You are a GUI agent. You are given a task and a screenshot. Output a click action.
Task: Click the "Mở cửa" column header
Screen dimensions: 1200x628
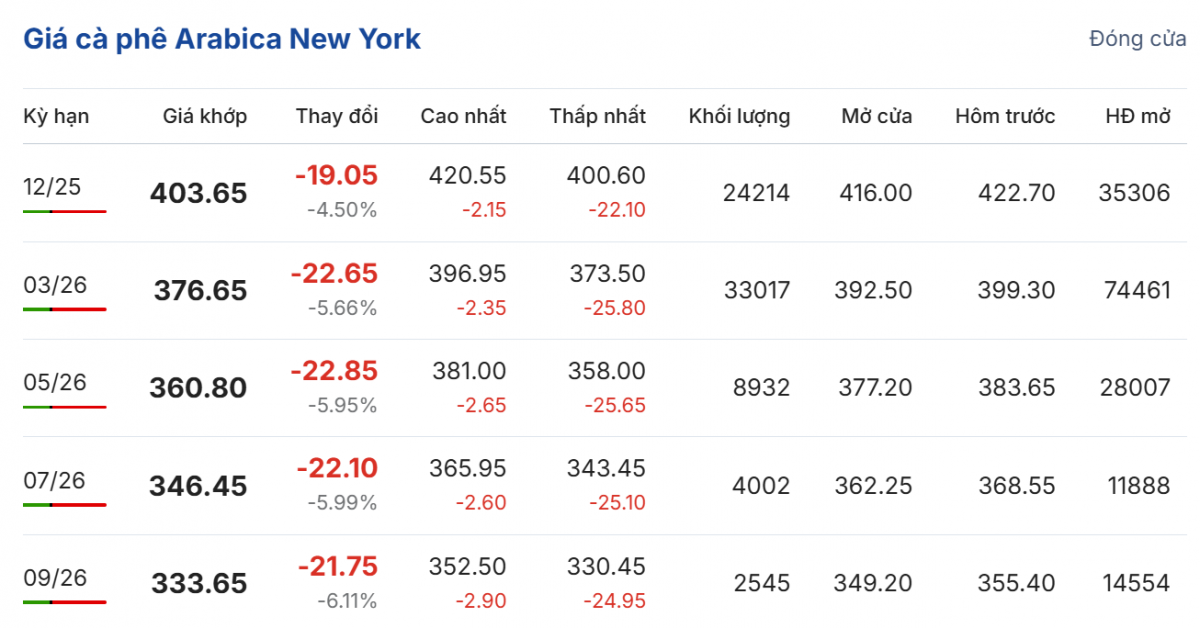click(x=876, y=116)
